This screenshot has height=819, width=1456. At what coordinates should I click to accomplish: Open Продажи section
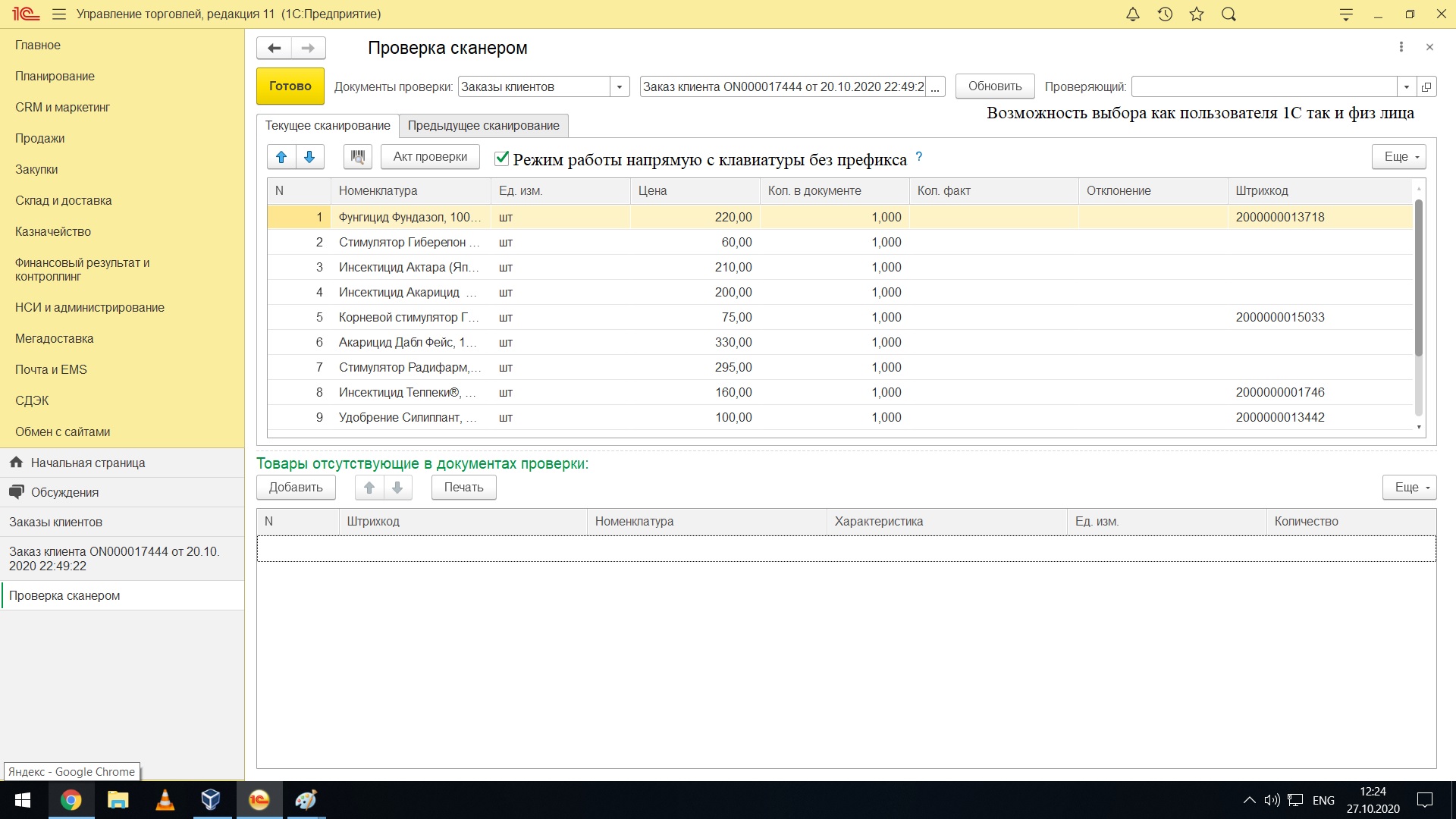(40, 139)
